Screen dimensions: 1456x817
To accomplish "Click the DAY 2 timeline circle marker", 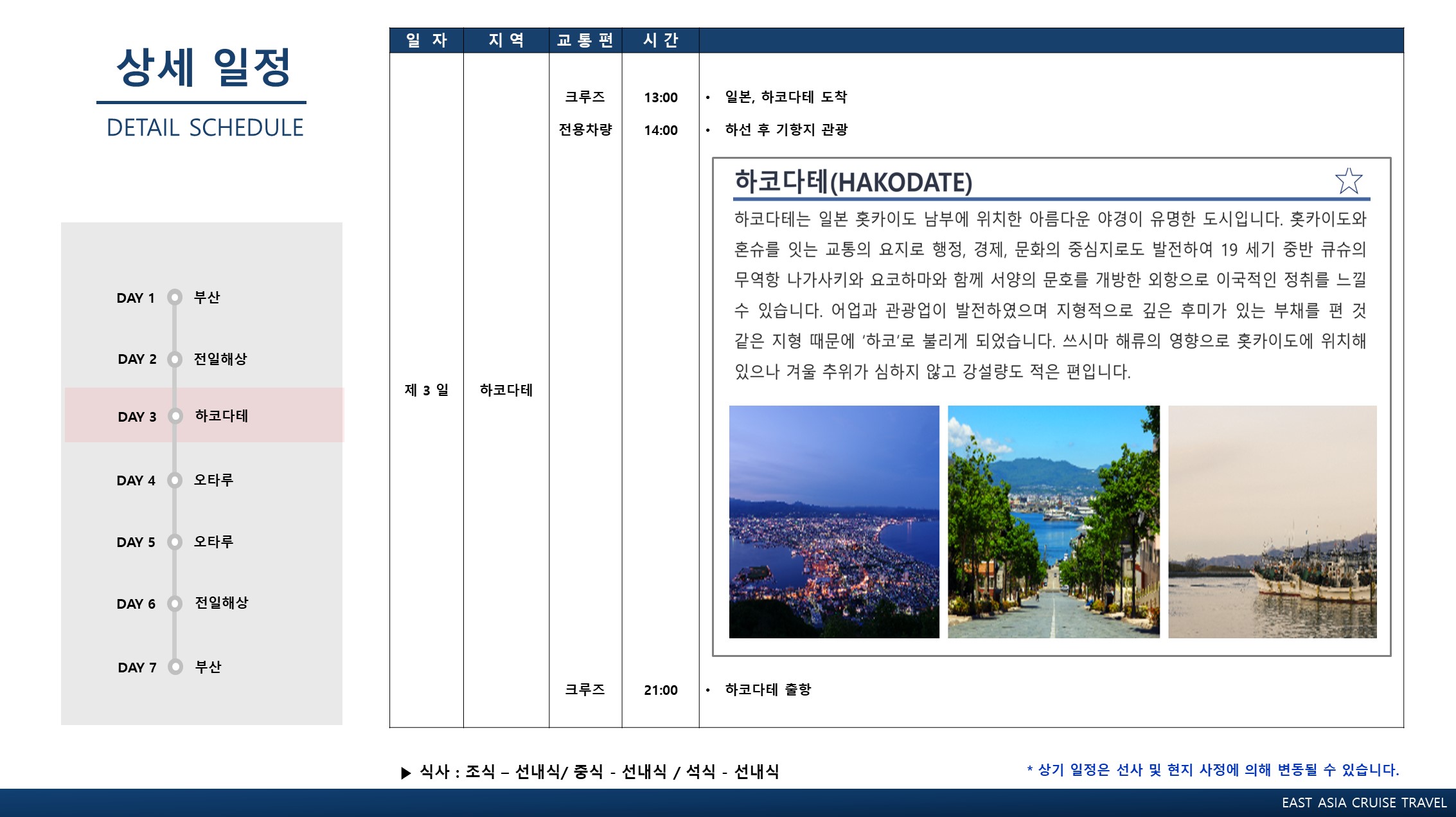I will (x=175, y=359).
